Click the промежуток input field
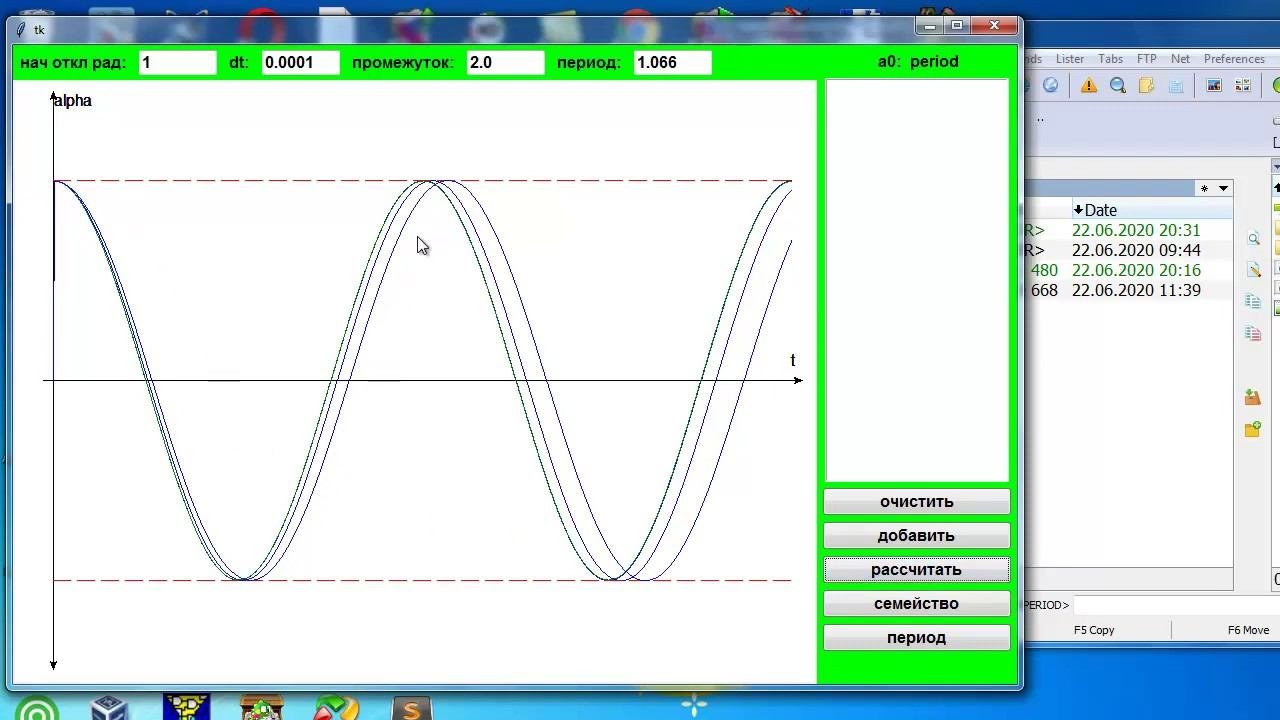Image resolution: width=1280 pixels, height=720 pixels. pyautogui.click(x=505, y=62)
